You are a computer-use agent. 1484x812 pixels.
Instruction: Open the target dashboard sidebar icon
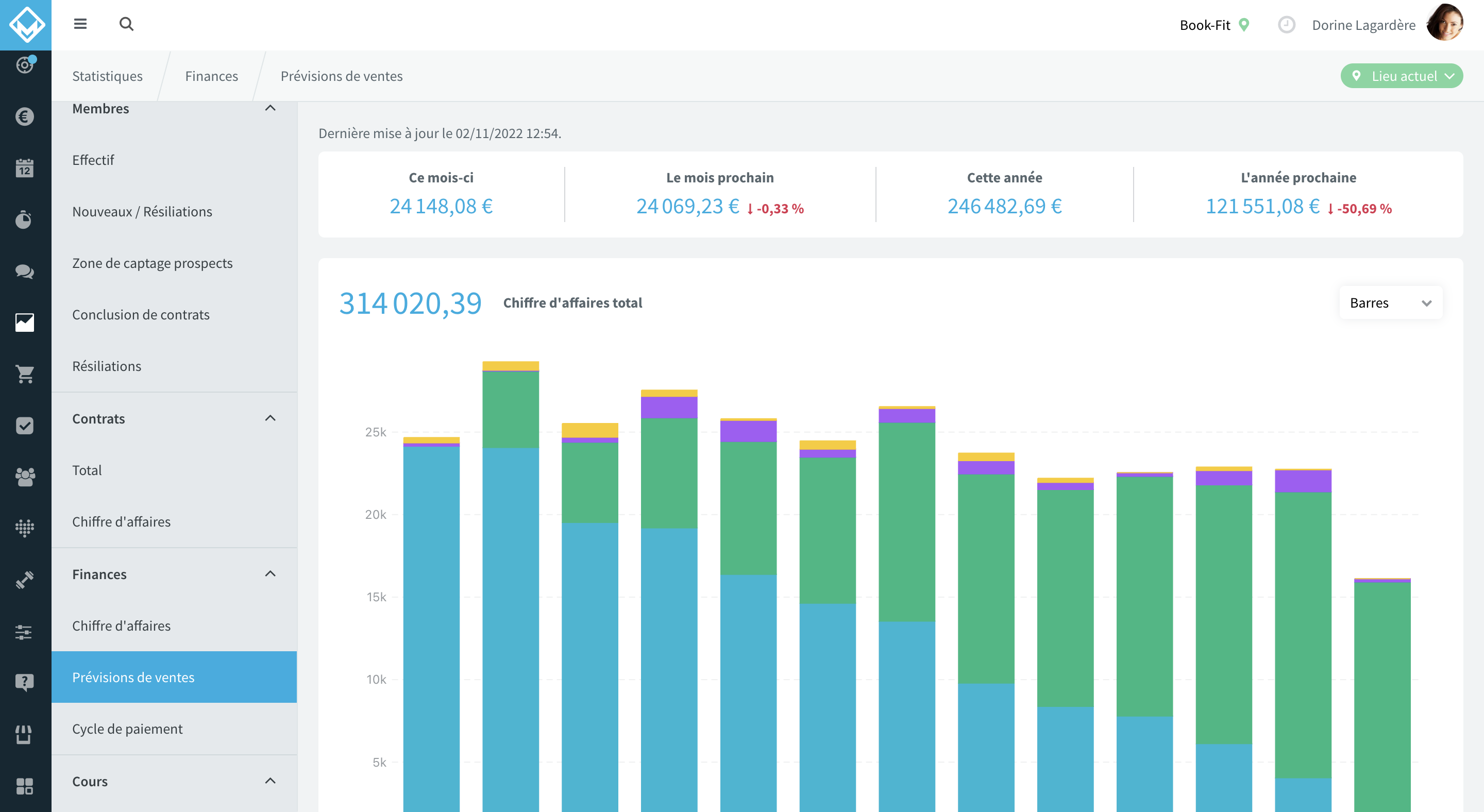(25, 64)
